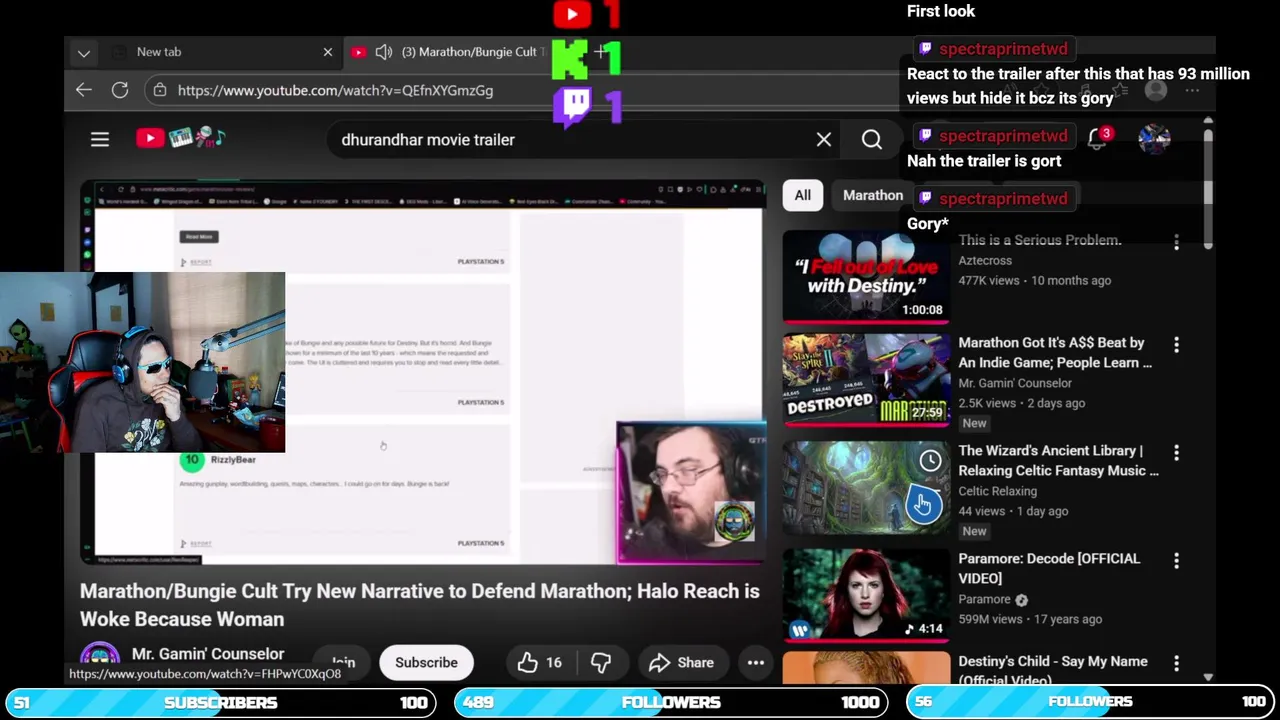Image resolution: width=1280 pixels, height=720 pixels.
Task: Open options for Wizard's Ancient Library video
Action: [1176, 453]
